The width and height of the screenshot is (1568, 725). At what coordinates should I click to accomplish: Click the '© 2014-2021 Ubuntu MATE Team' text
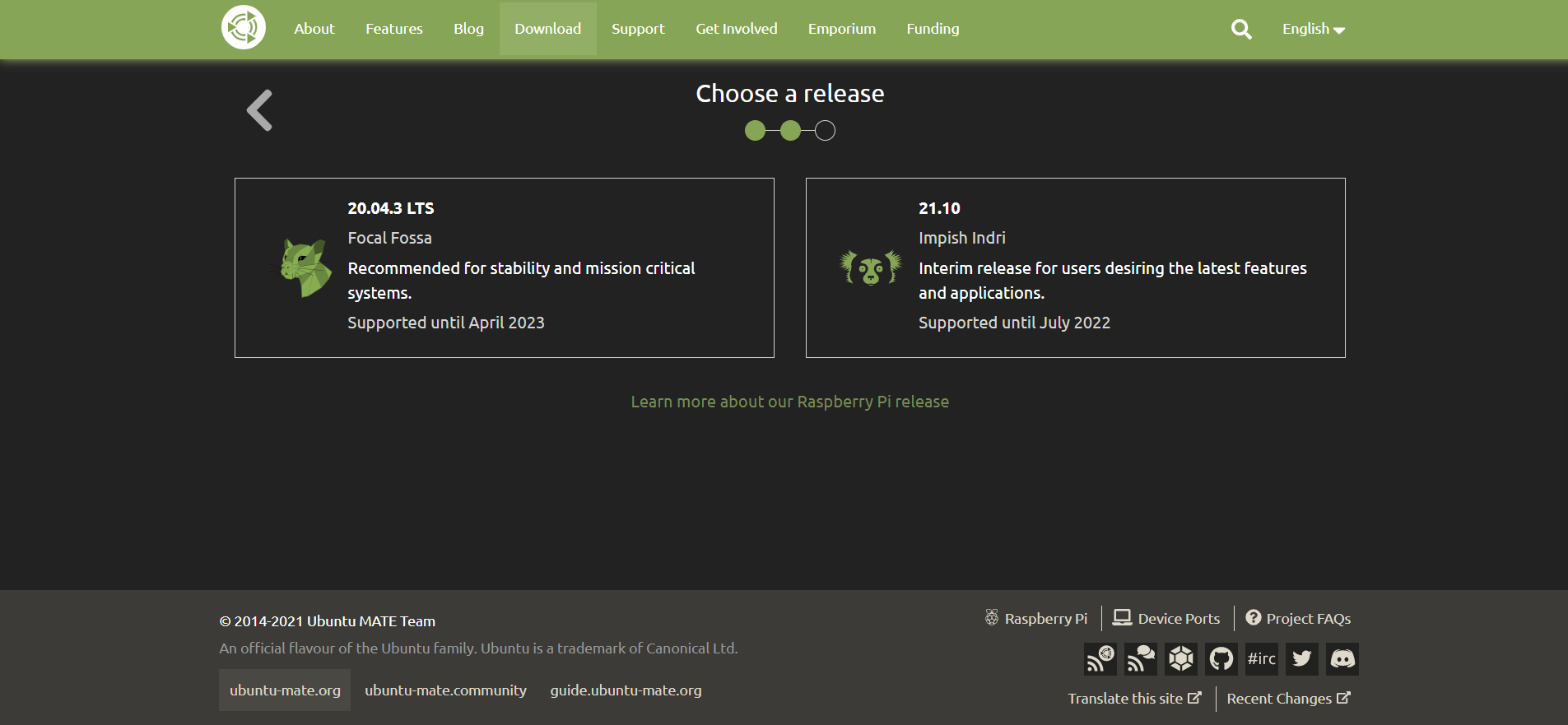click(328, 621)
